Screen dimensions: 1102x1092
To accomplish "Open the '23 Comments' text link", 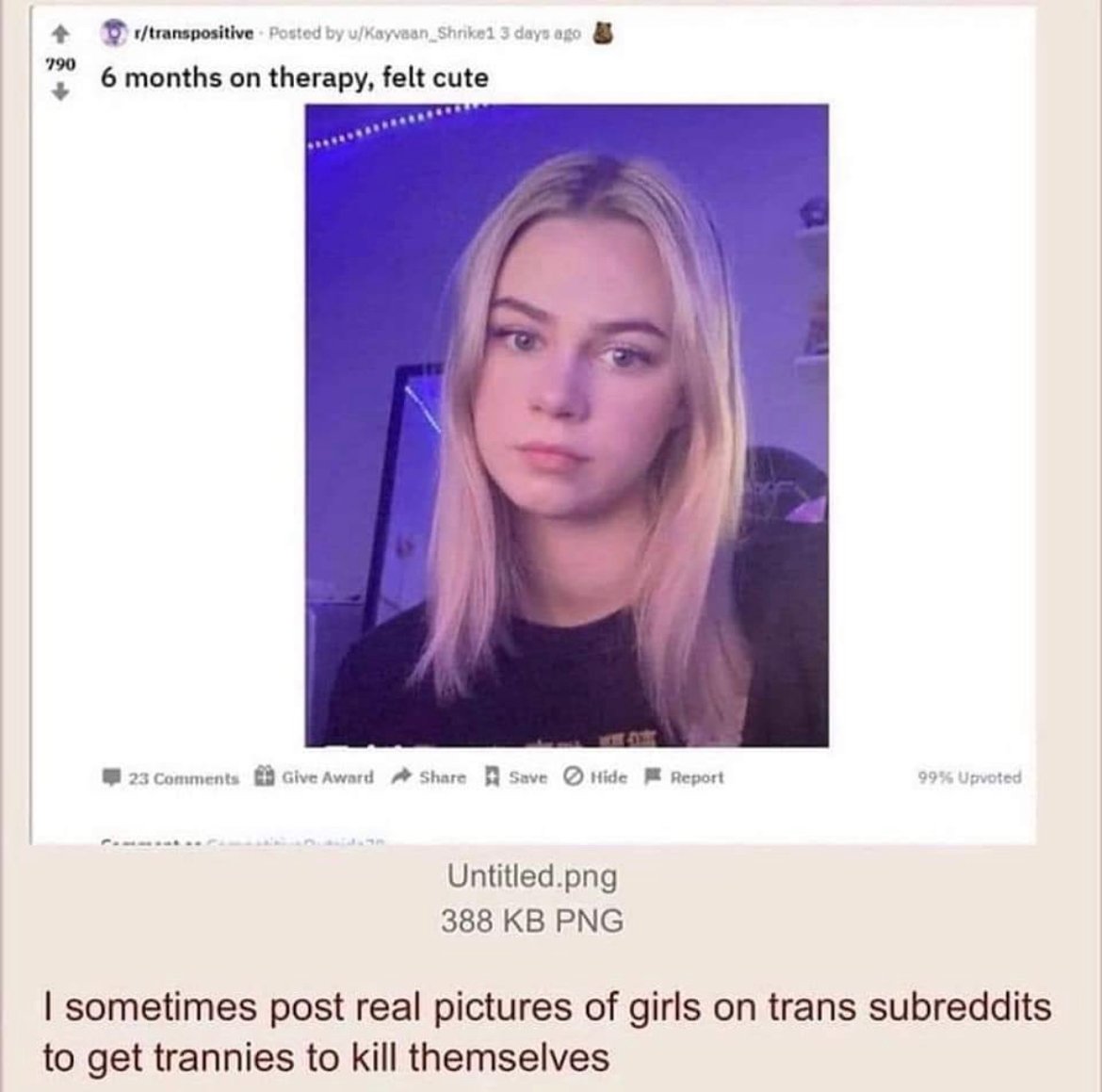I will 184,778.
